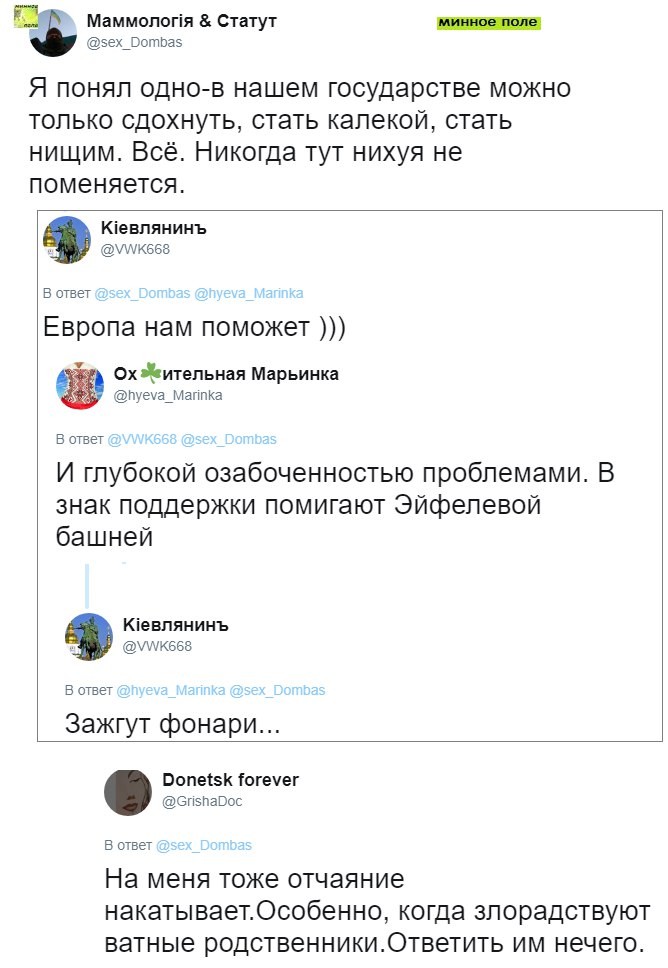Click the @hyeva_Marinka mention above "Зажгут фонари"
This screenshot has width=668, height=968.
(171, 690)
